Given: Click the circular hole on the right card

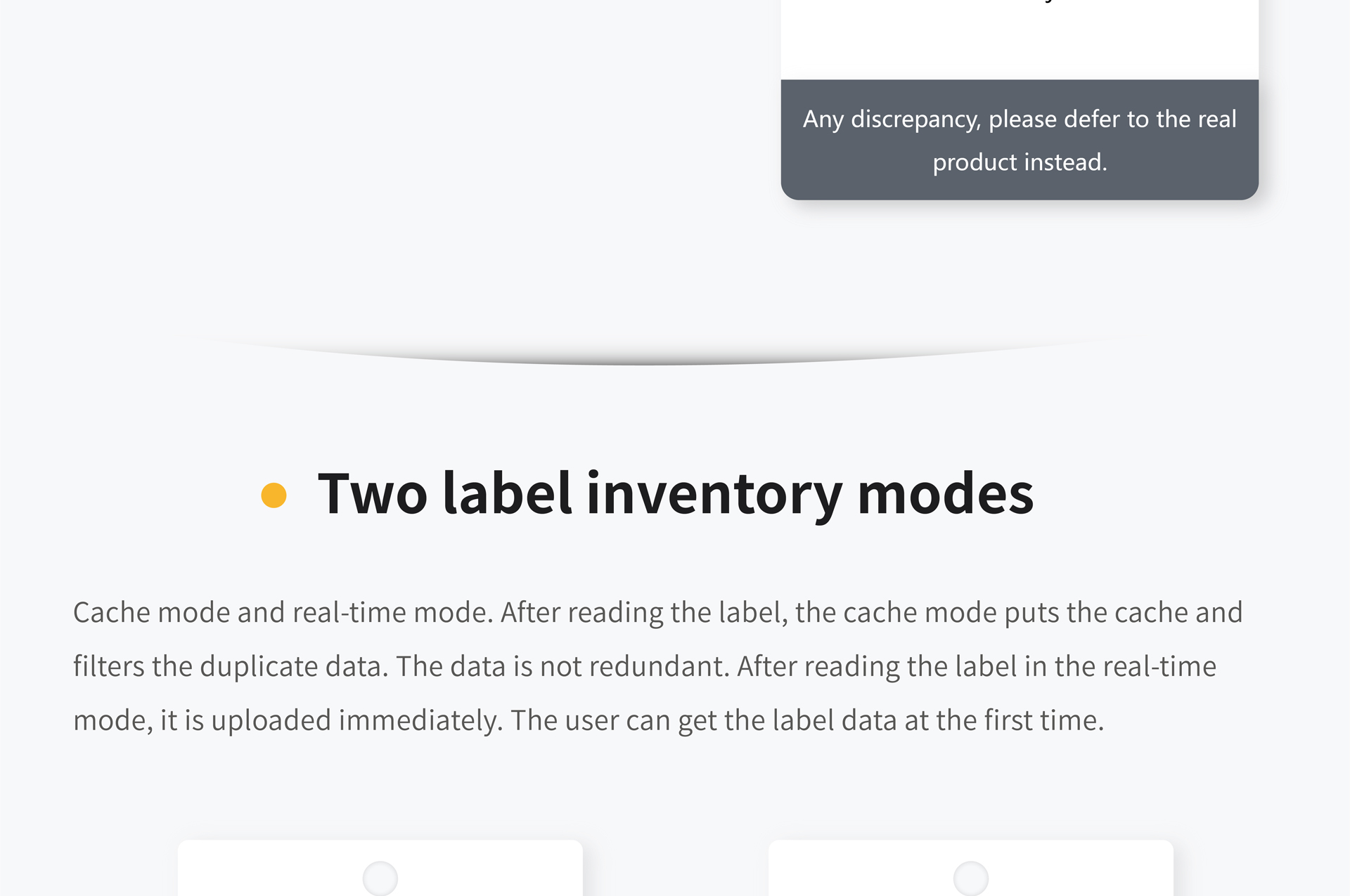Looking at the screenshot, I should pyautogui.click(x=971, y=878).
